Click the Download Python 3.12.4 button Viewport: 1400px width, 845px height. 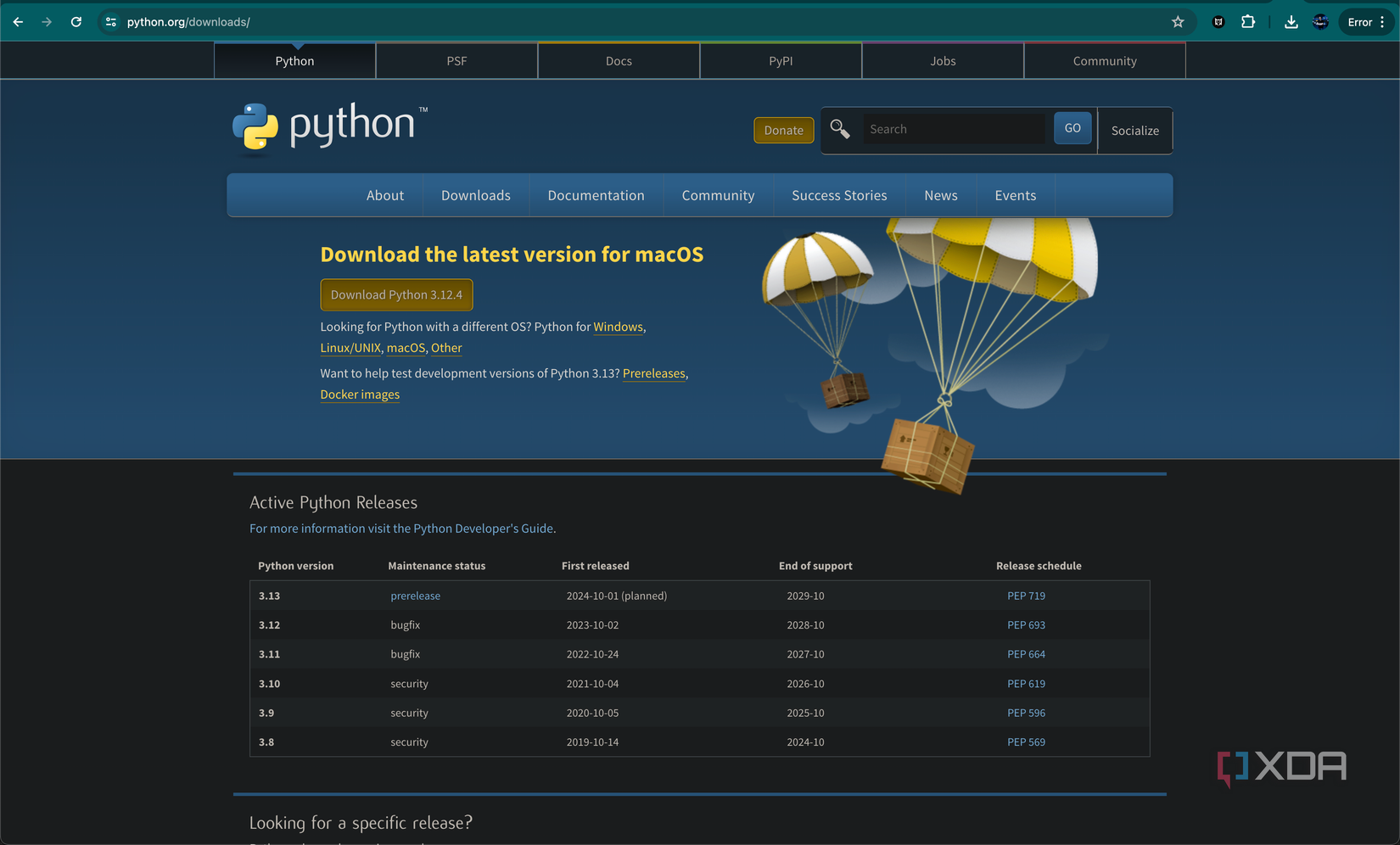point(396,294)
